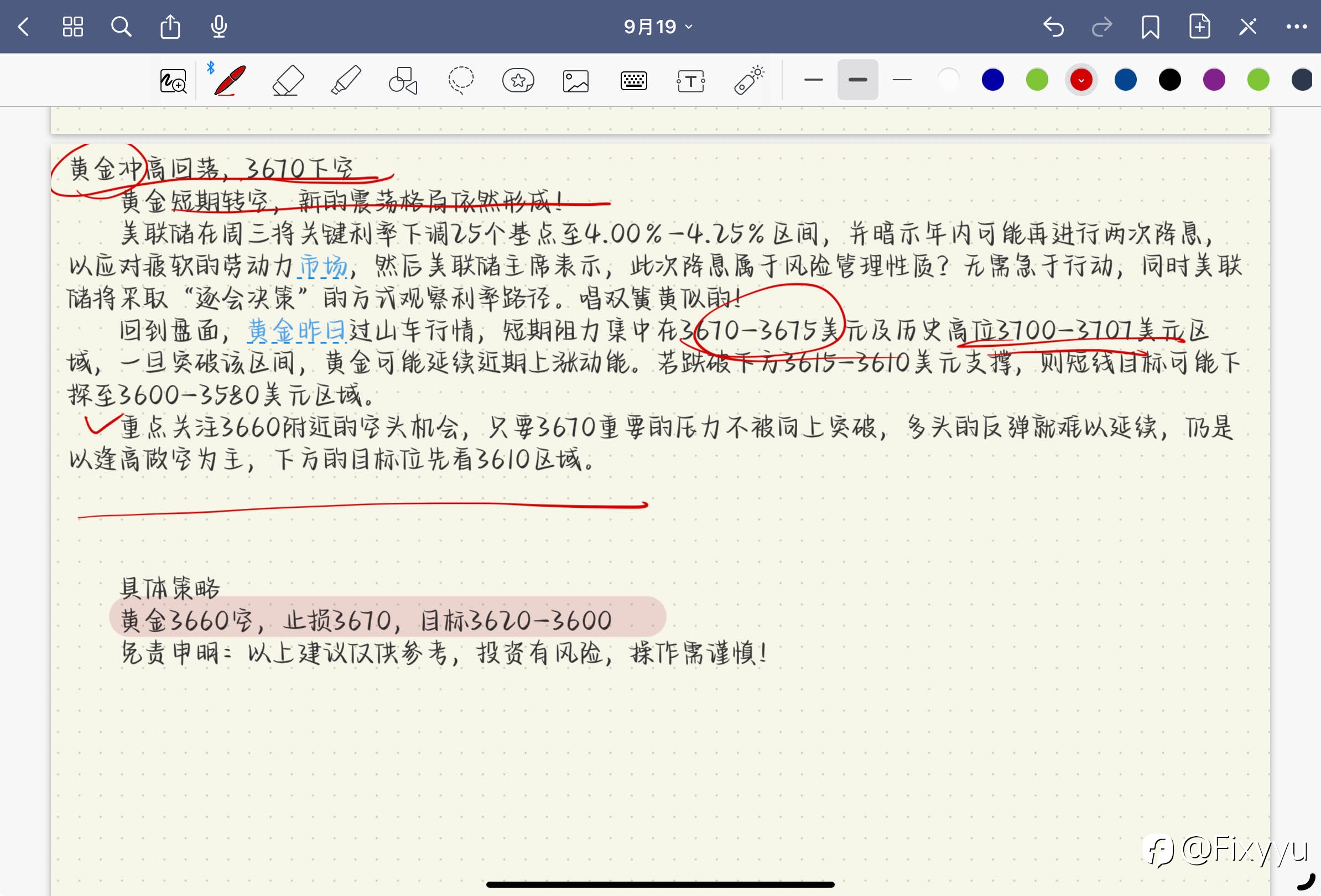Go back to the documents library
This screenshot has width=1321, height=896.
point(24,27)
